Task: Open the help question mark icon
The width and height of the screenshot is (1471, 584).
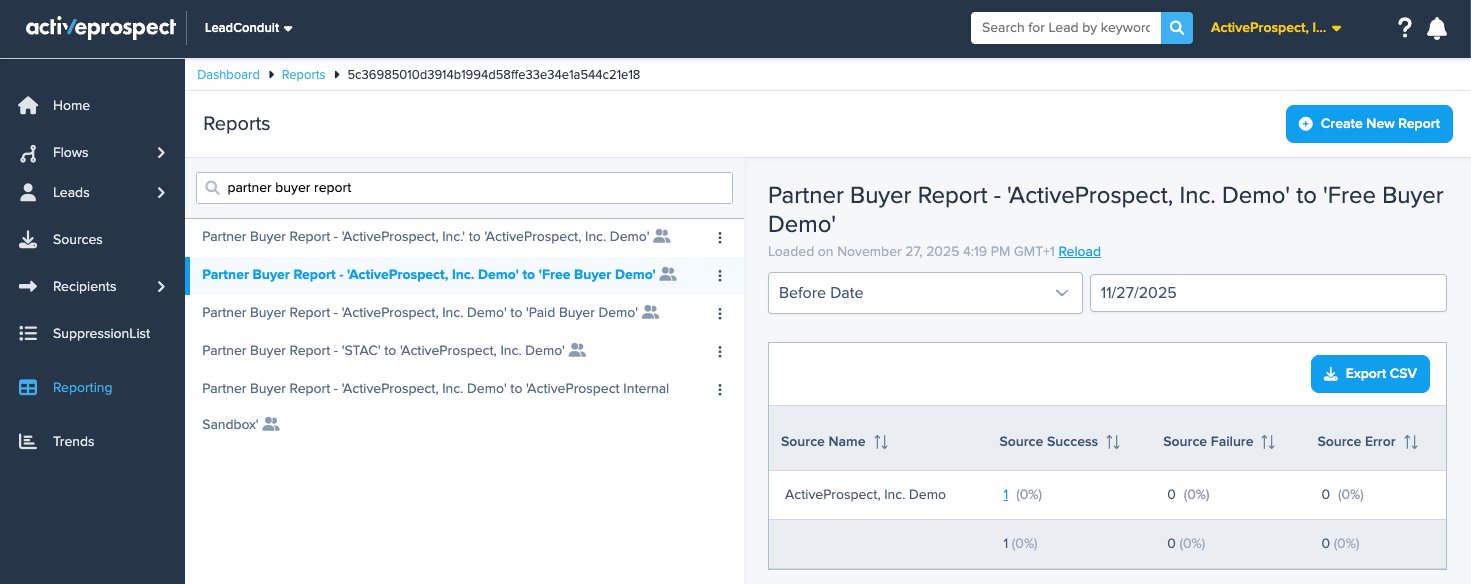Action: (x=1405, y=28)
